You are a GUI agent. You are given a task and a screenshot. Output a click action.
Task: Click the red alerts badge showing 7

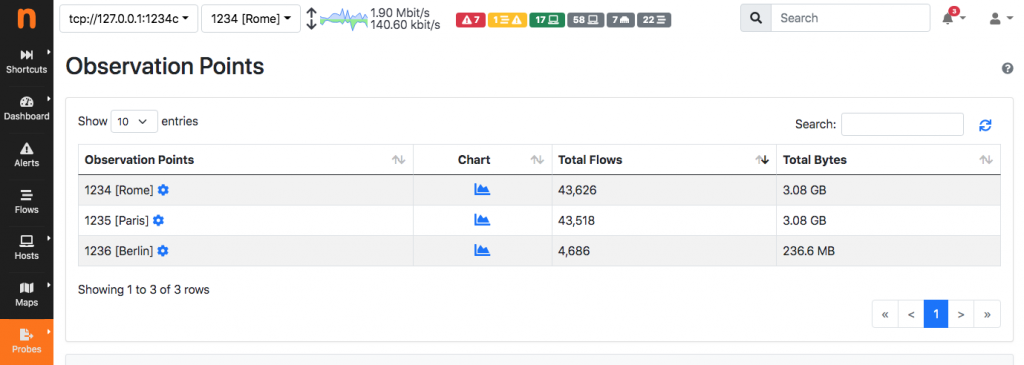click(x=471, y=20)
